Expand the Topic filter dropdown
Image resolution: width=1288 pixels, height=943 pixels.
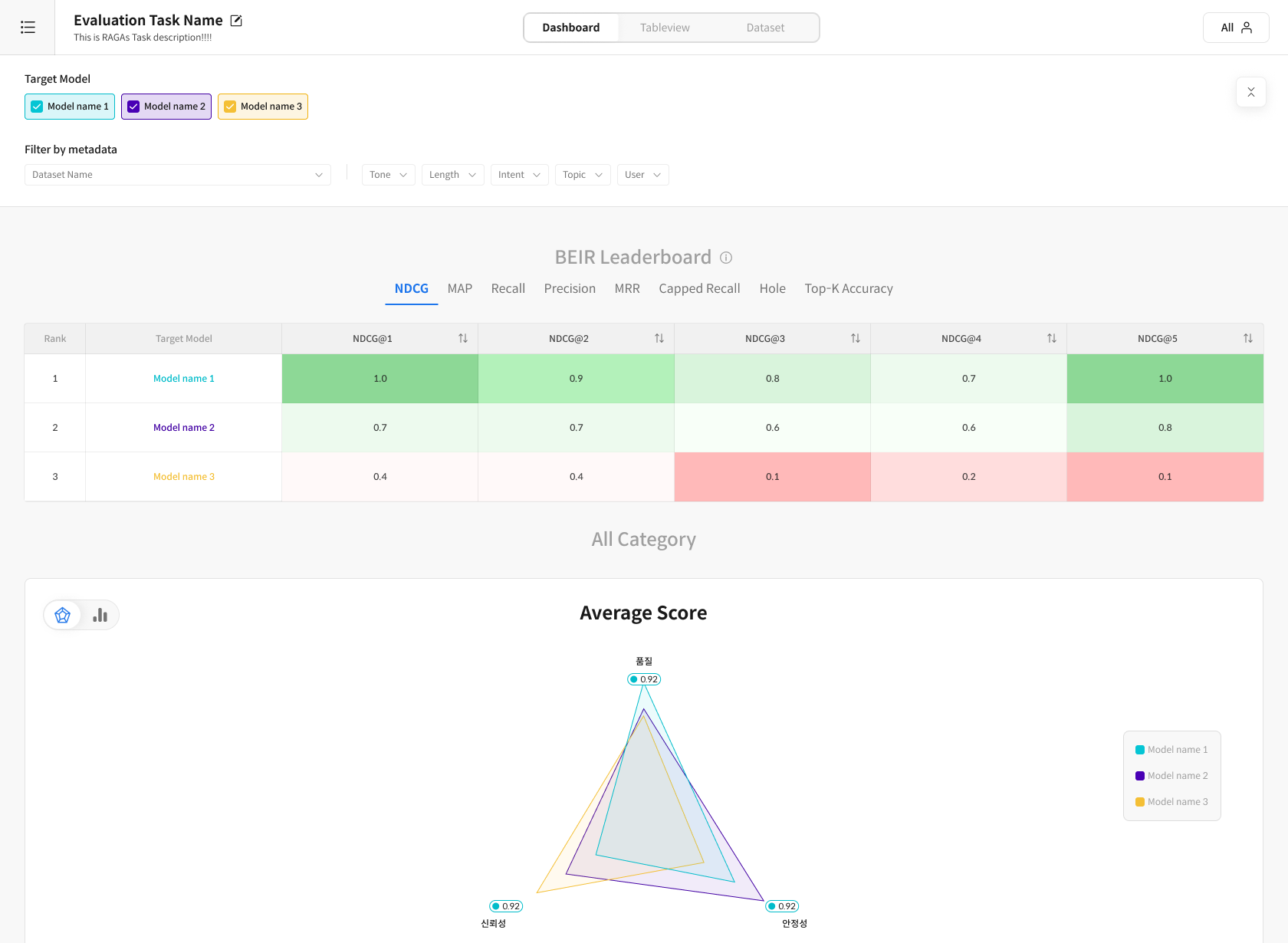pos(582,175)
